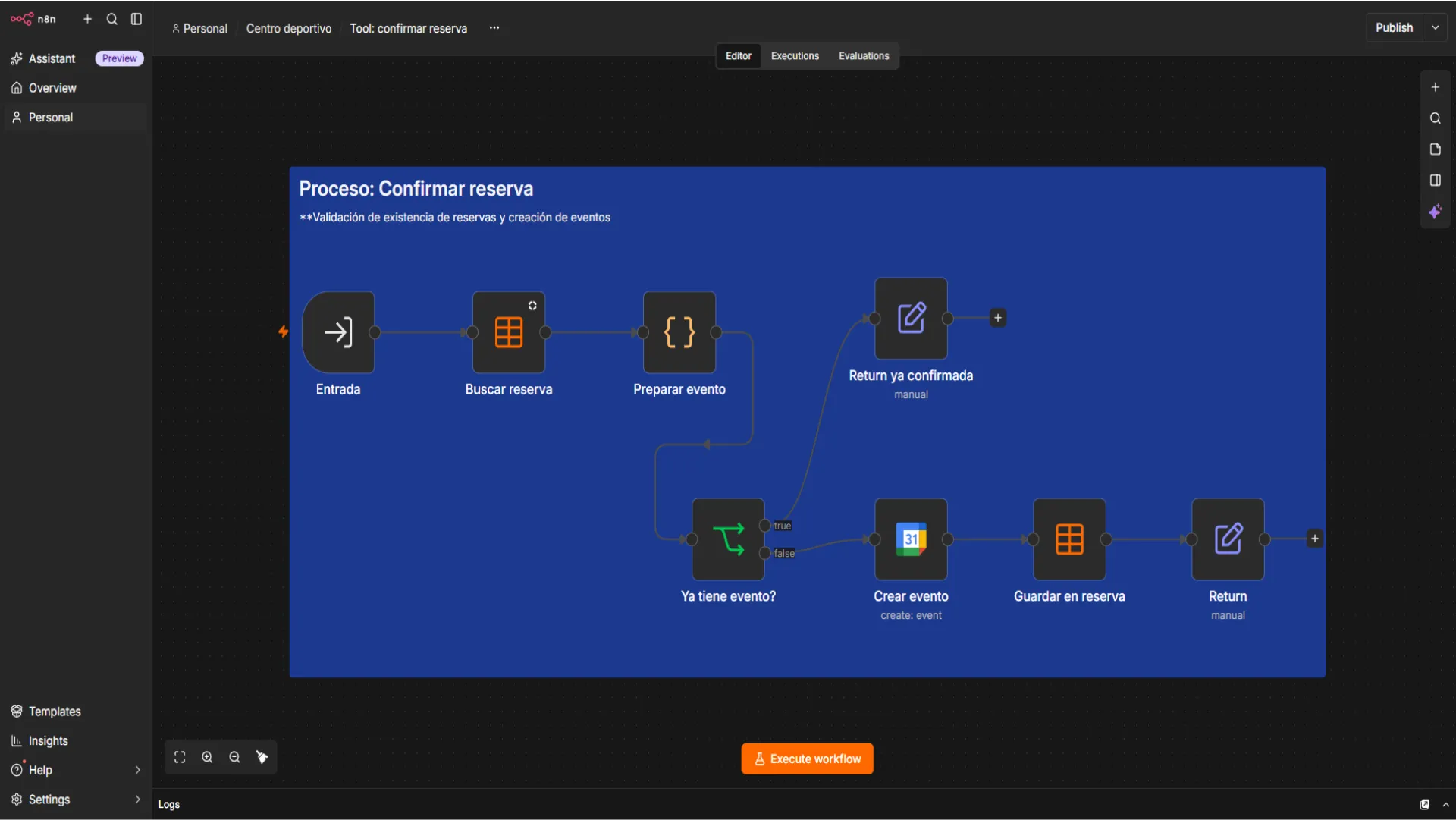Viewport: 1456px width, 820px height.
Task: Switch to the Evaluations tab
Action: coord(864,56)
